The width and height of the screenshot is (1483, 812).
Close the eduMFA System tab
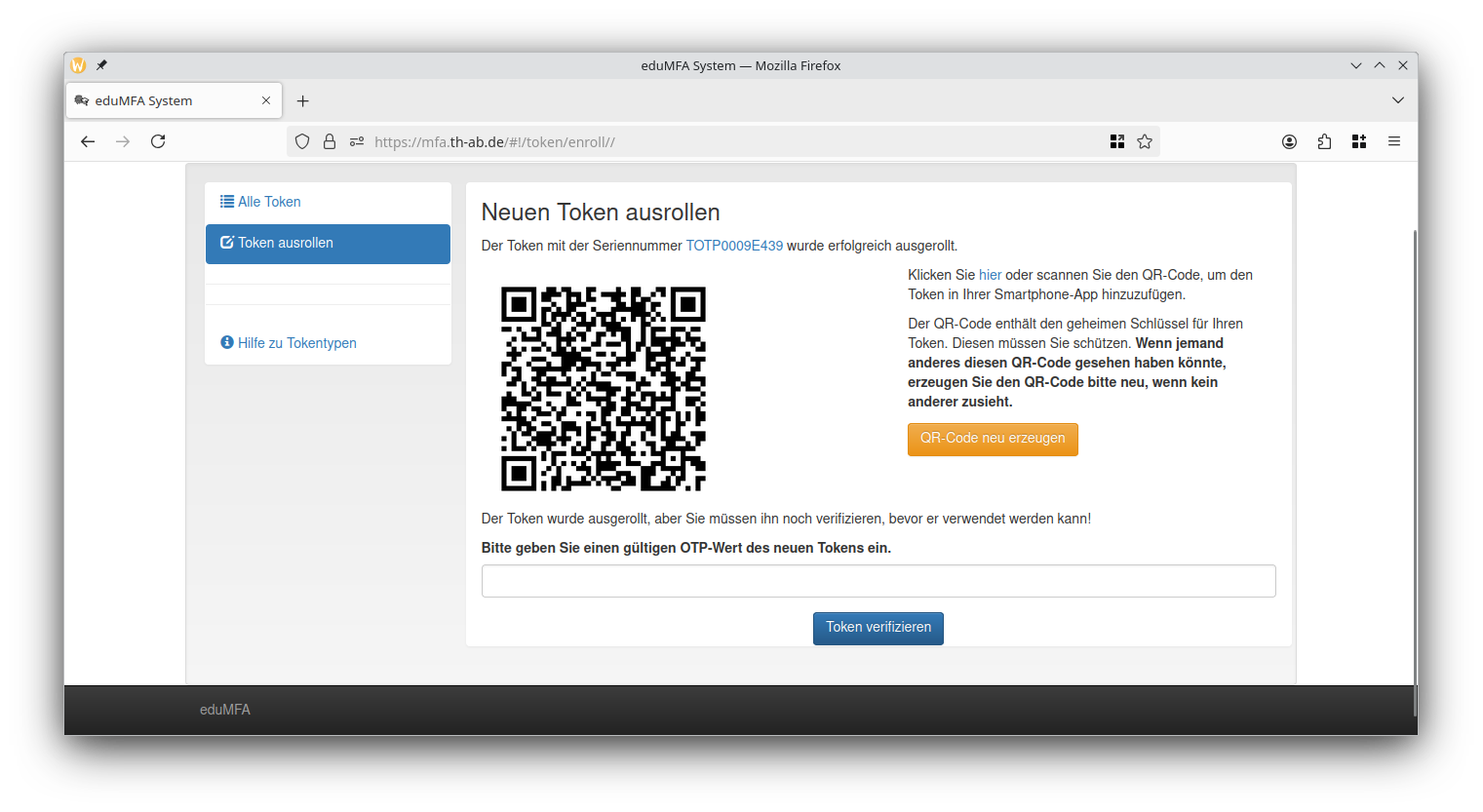click(266, 100)
